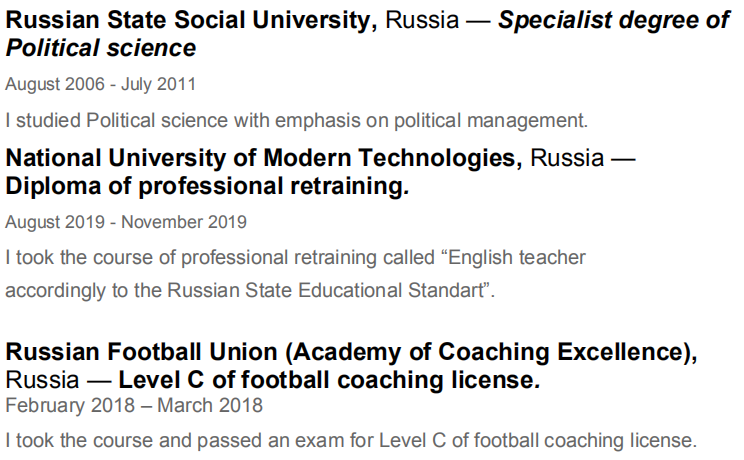Click the "February 2018 – March 2018" date line
Image resolution: width=744 pixels, height=460 pixels.
tap(134, 405)
